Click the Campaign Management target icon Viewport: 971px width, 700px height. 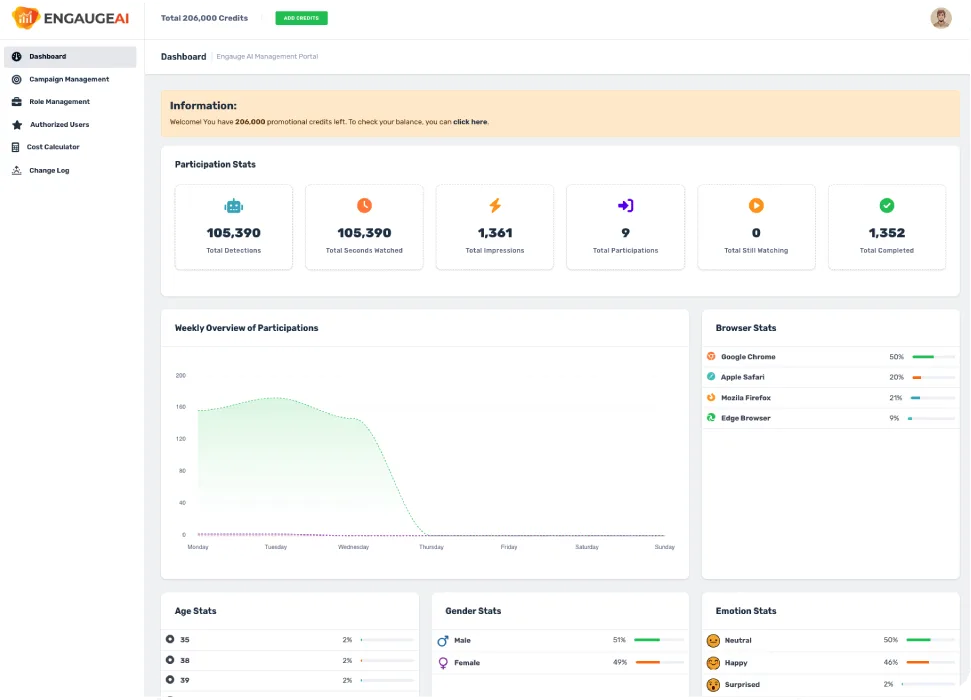click(x=17, y=79)
